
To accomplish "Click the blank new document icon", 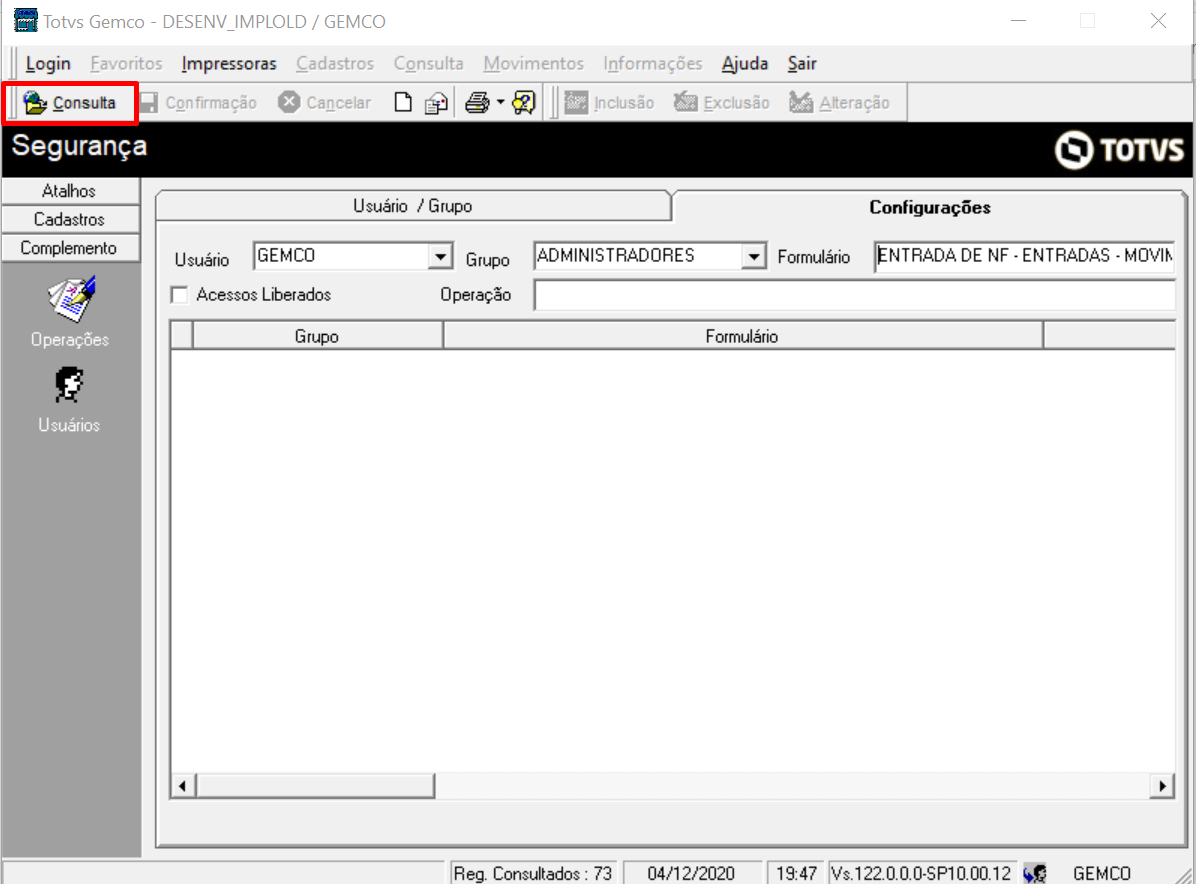I will [403, 102].
